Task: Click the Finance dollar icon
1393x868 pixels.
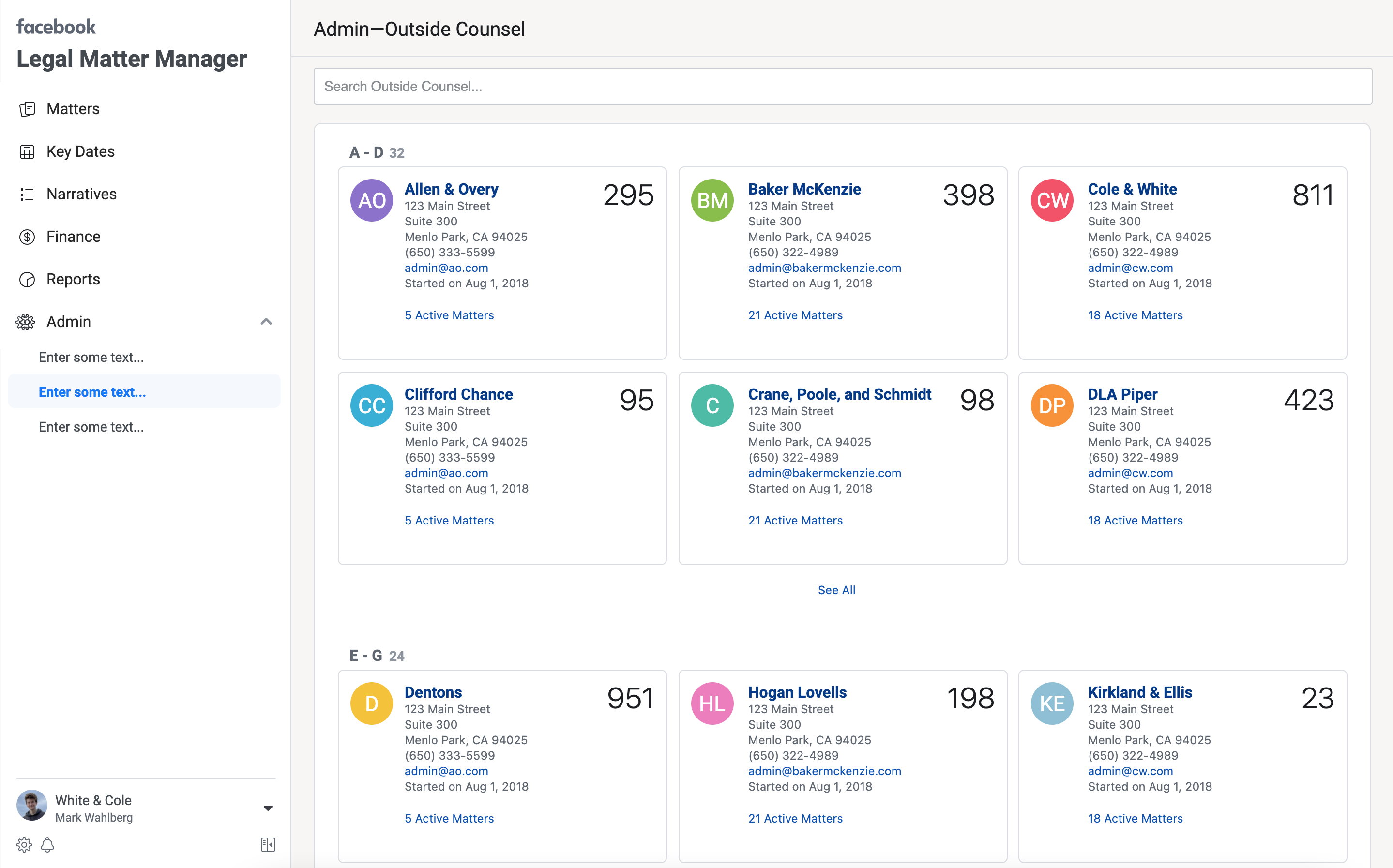Action: (27, 237)
